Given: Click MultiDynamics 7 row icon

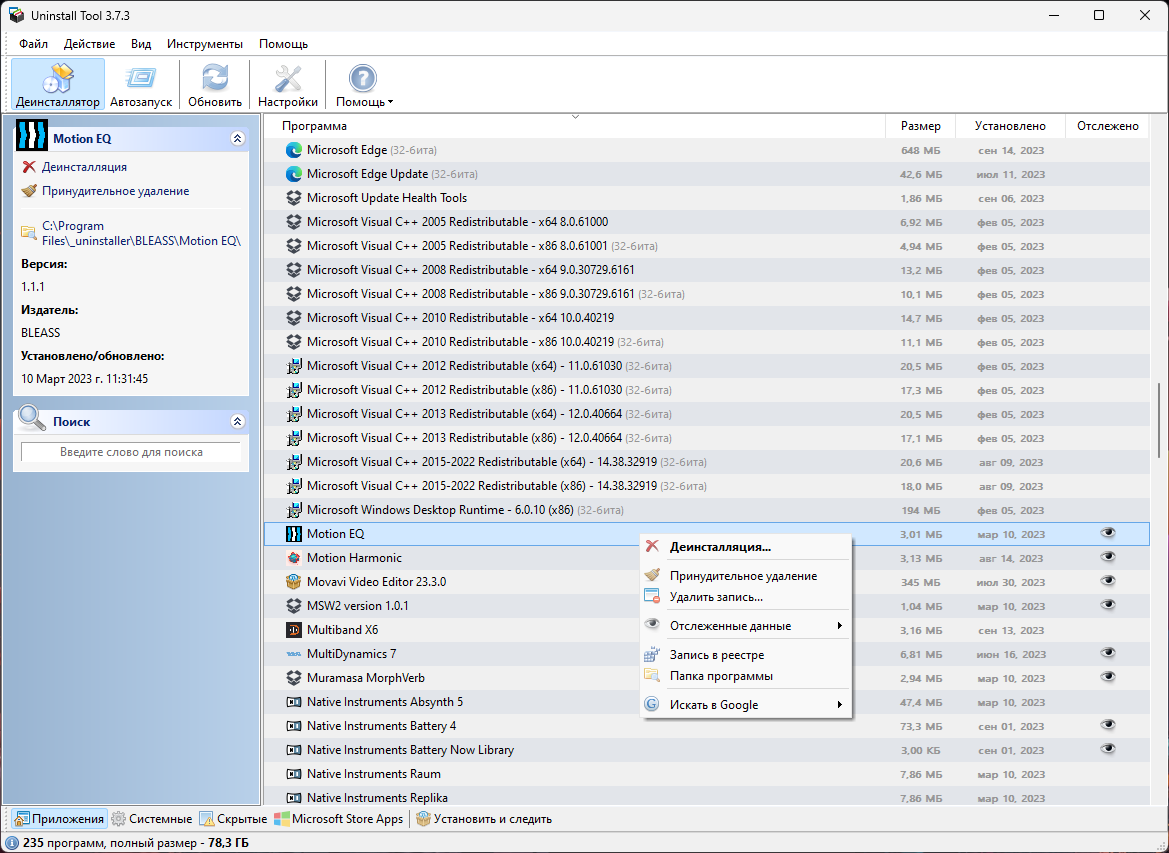Looking at the screenshot, I should (294, 654).
